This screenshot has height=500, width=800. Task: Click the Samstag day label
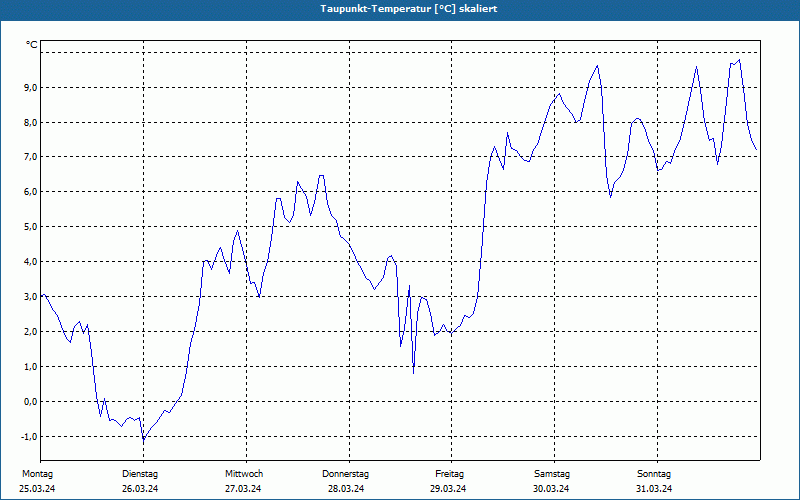click(552, 474)
